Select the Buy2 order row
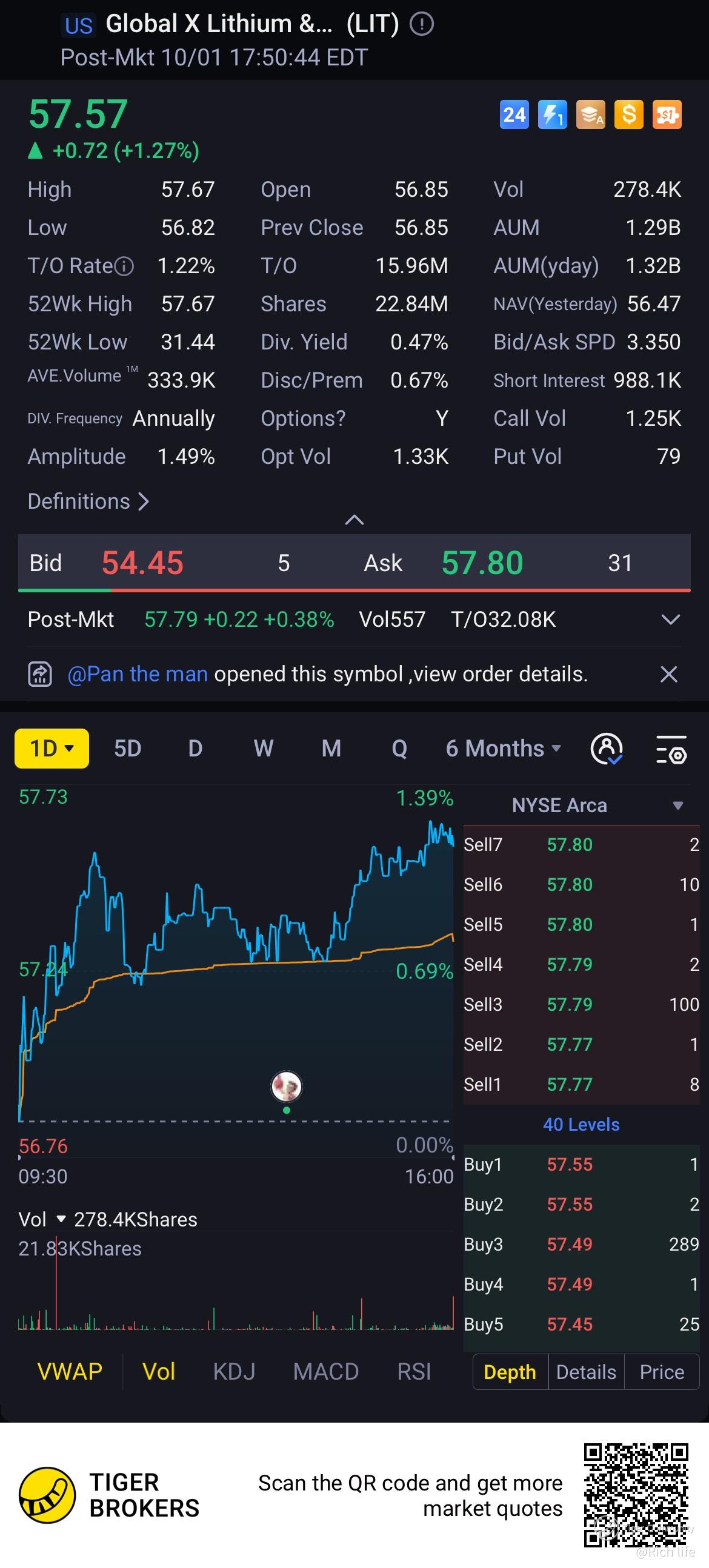Image resolution: width=709 pixels, height=1568 pixels. pos(581,1205)
